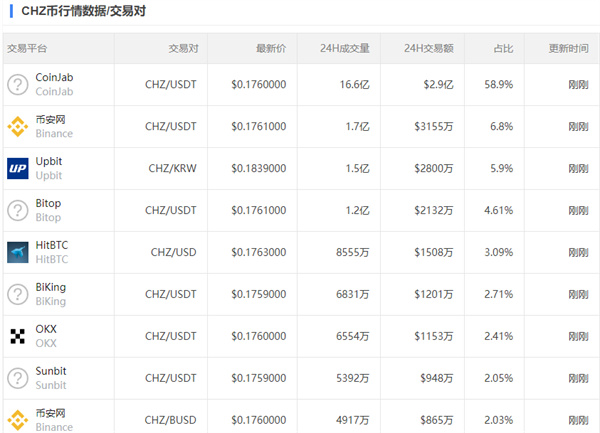Open the Upbit exchange name link
The height and width of the screenshot is (433, 600).
(x=50, y=161)
